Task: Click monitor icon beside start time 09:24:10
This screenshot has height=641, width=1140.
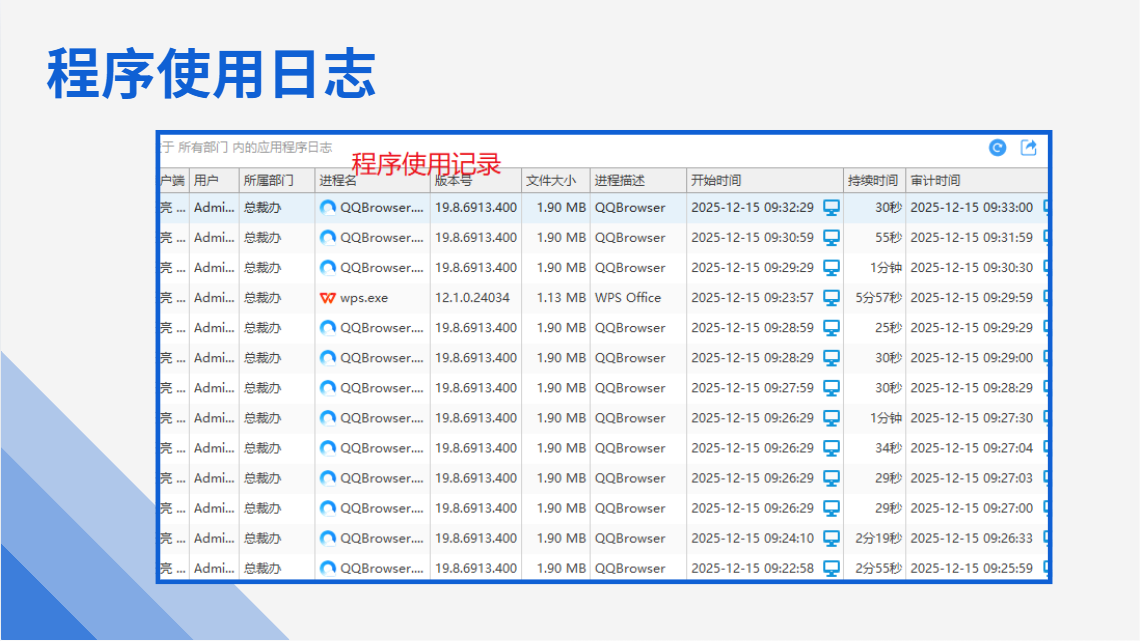Action: point(831,539)
